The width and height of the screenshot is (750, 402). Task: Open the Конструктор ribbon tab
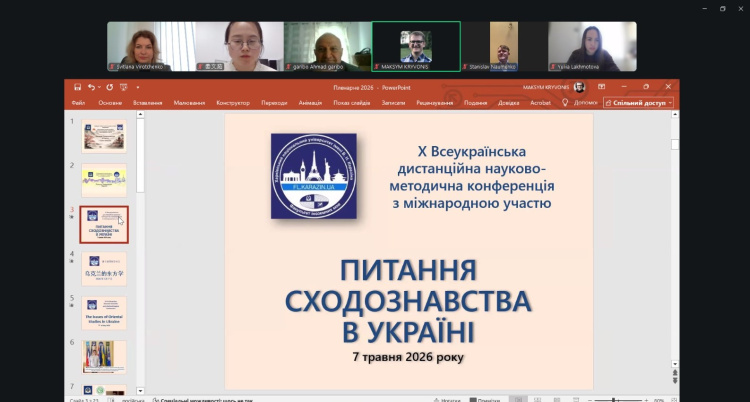[x=233, y=103]
